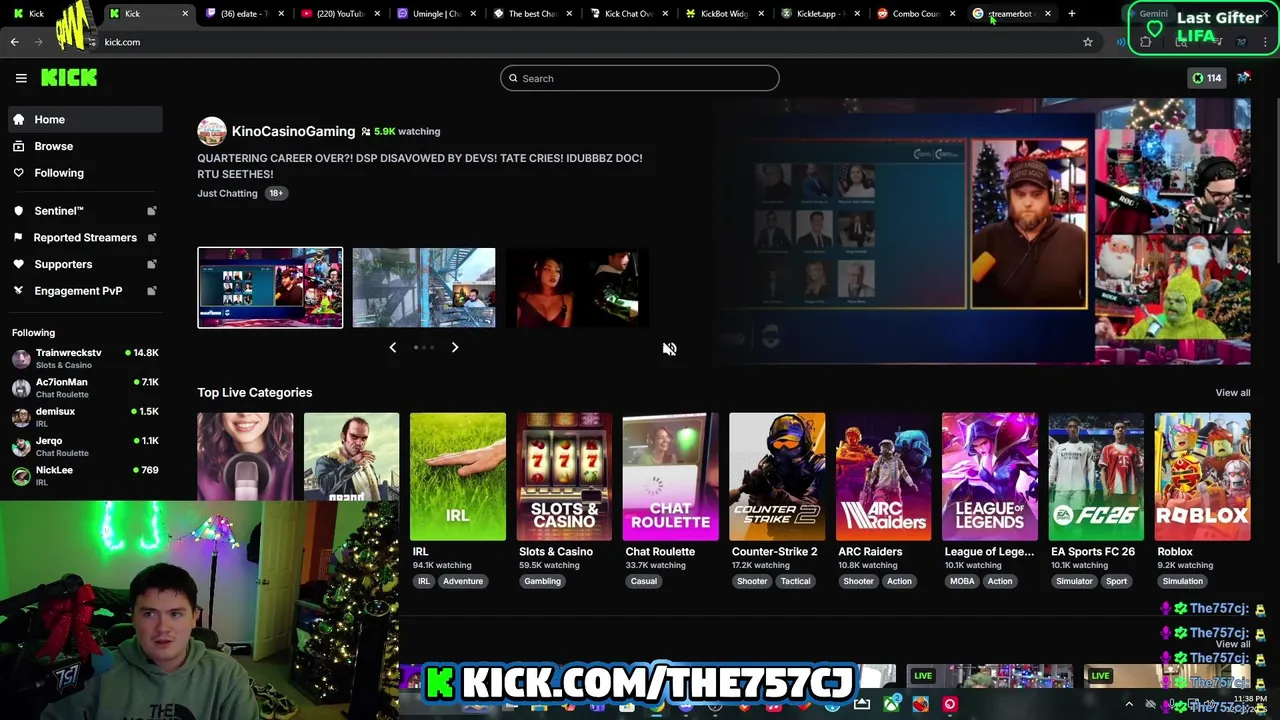Open Reported Streamers in sidebar
Image resolution: width=1280 pixels, height=720 pixels.
point(86,237)
